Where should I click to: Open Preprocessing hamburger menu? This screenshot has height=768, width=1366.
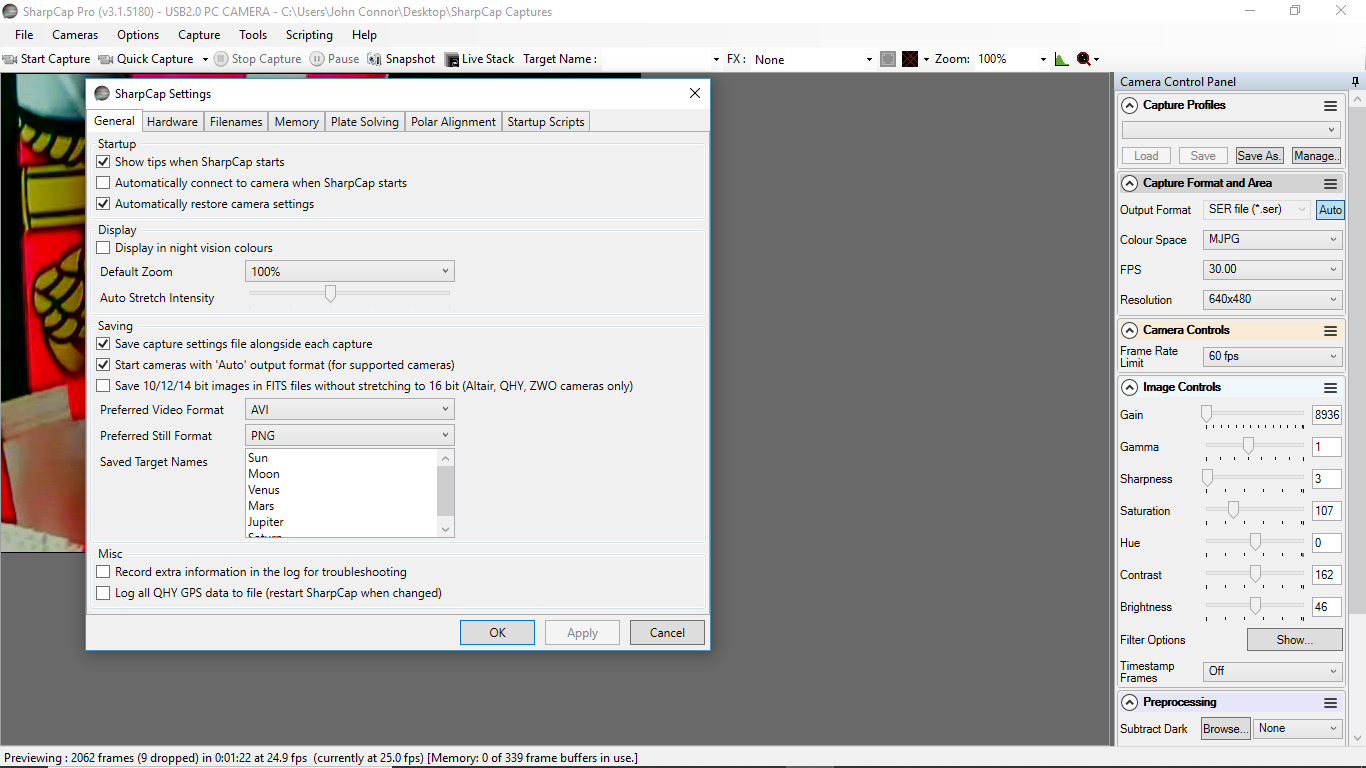coord(1330,702)
